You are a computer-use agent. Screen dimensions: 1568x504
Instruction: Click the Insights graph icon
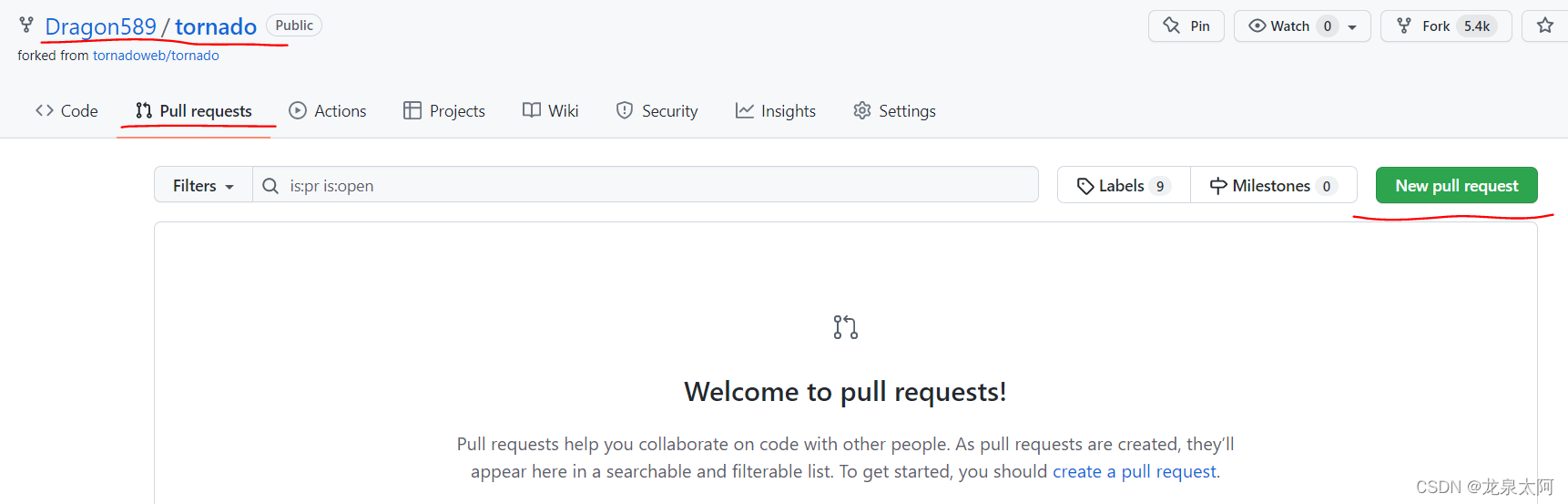pos(745,110)
